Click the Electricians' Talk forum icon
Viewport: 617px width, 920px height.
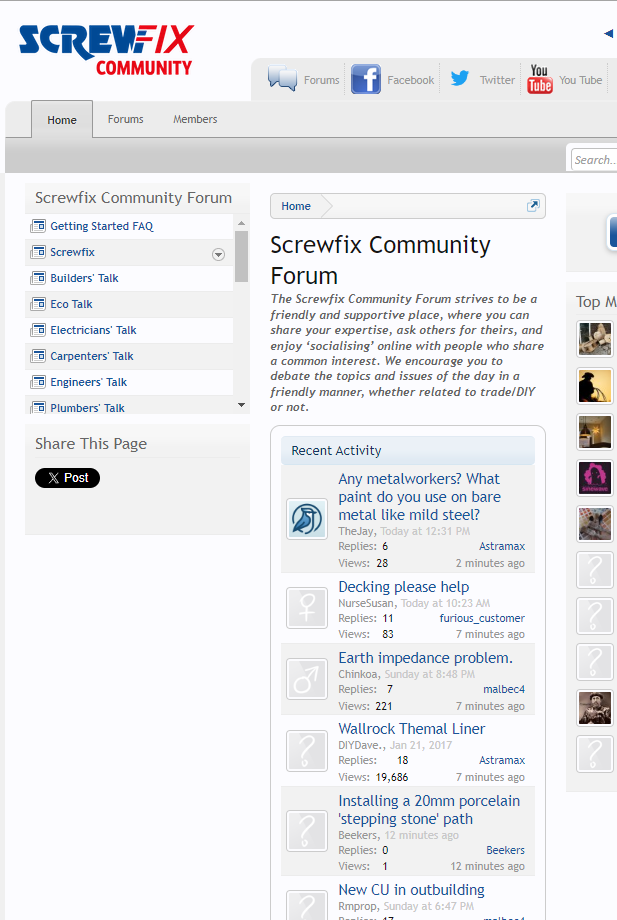point(38,330)
